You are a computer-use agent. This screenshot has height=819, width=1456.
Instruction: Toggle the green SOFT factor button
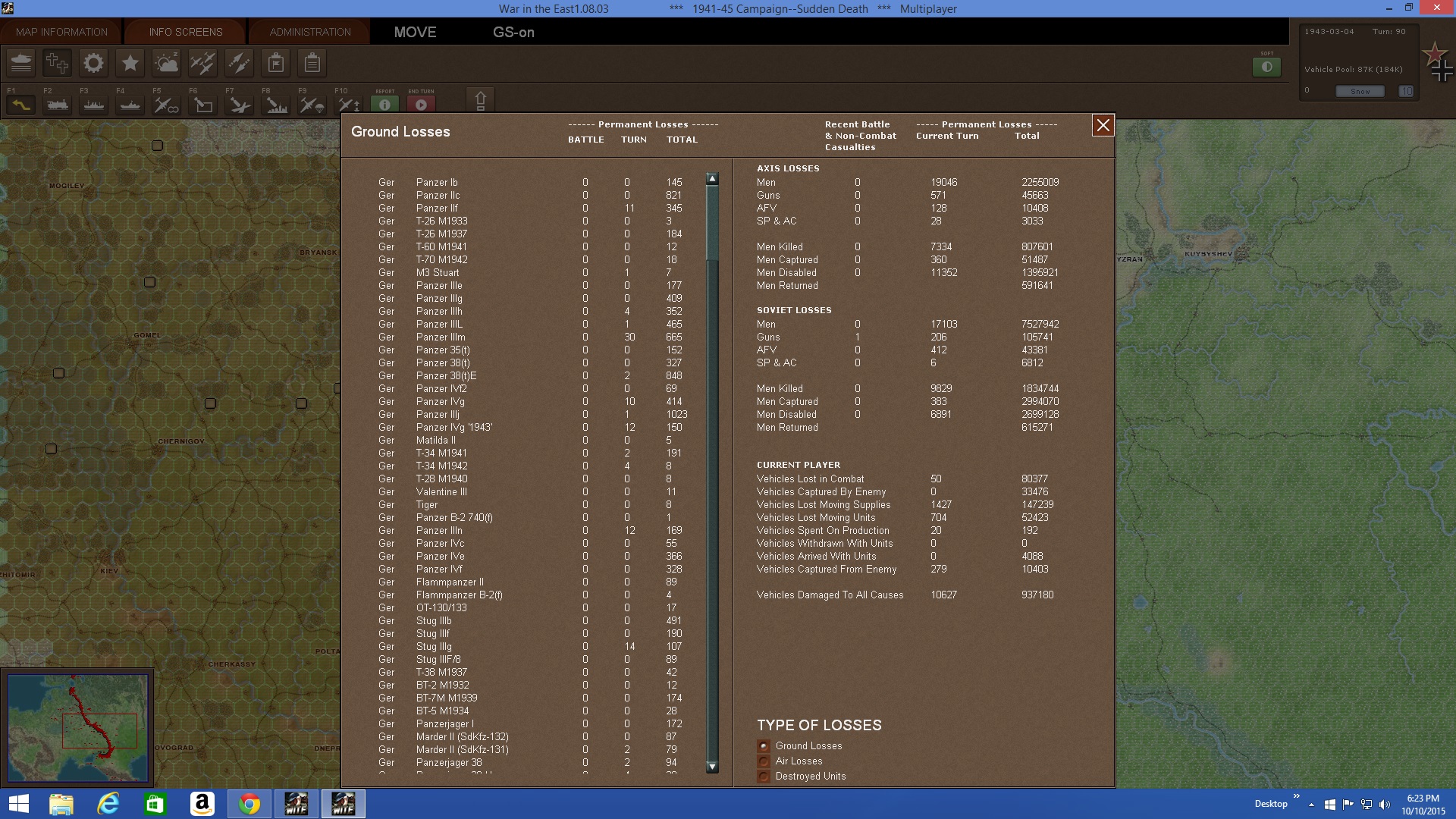(x=1266, y=67)
